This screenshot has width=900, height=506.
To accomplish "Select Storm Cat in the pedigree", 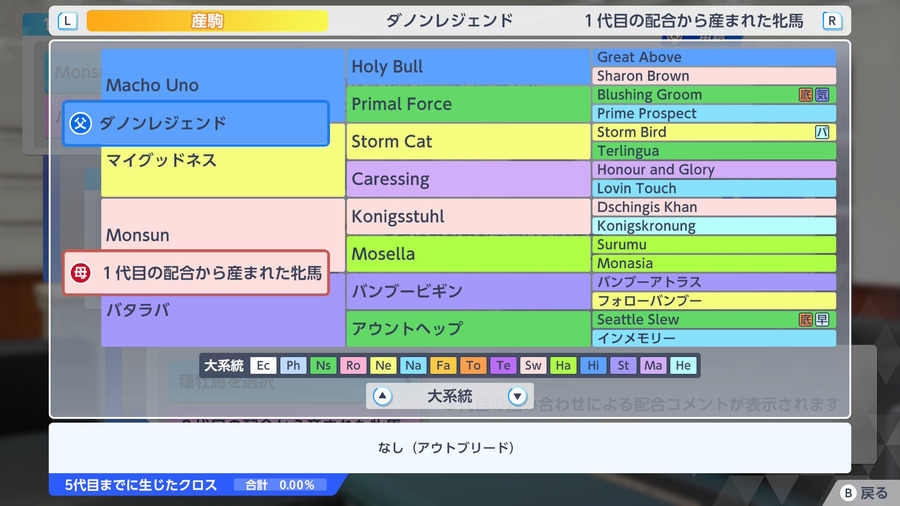I will pos(468,142).
